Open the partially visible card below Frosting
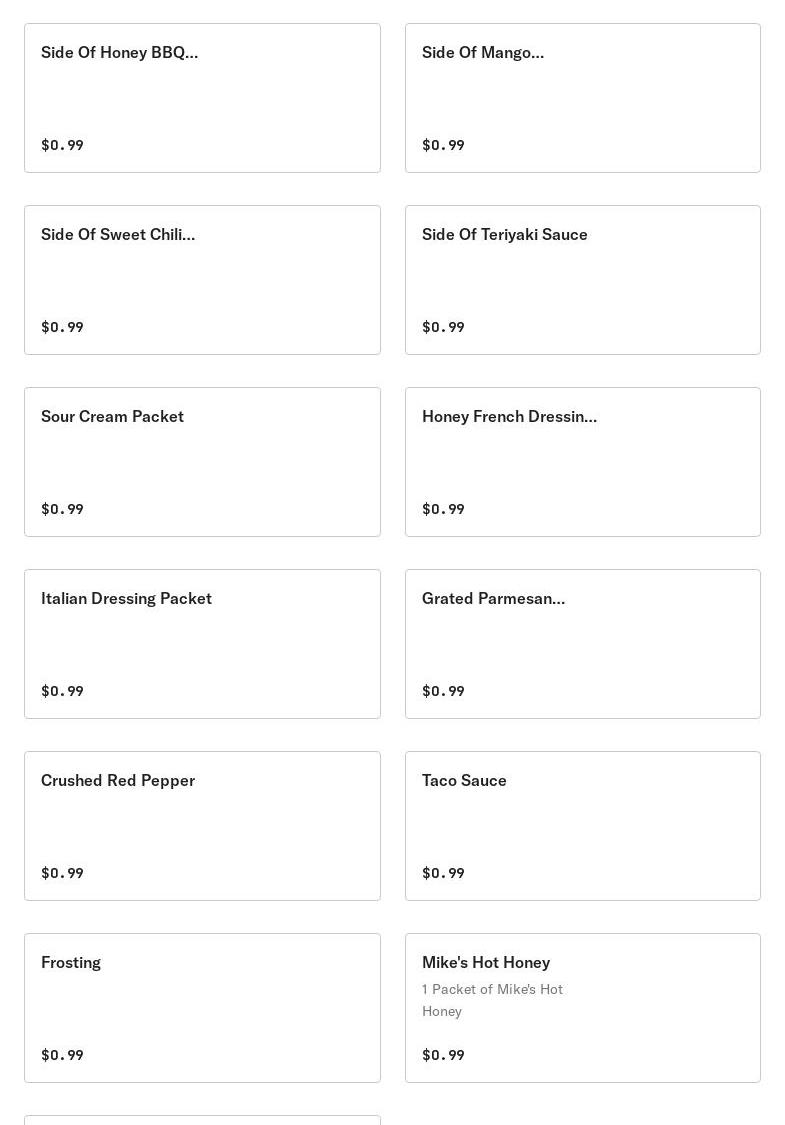Viewport: 785px width, 1125px height. click(x=202, y=1120)
